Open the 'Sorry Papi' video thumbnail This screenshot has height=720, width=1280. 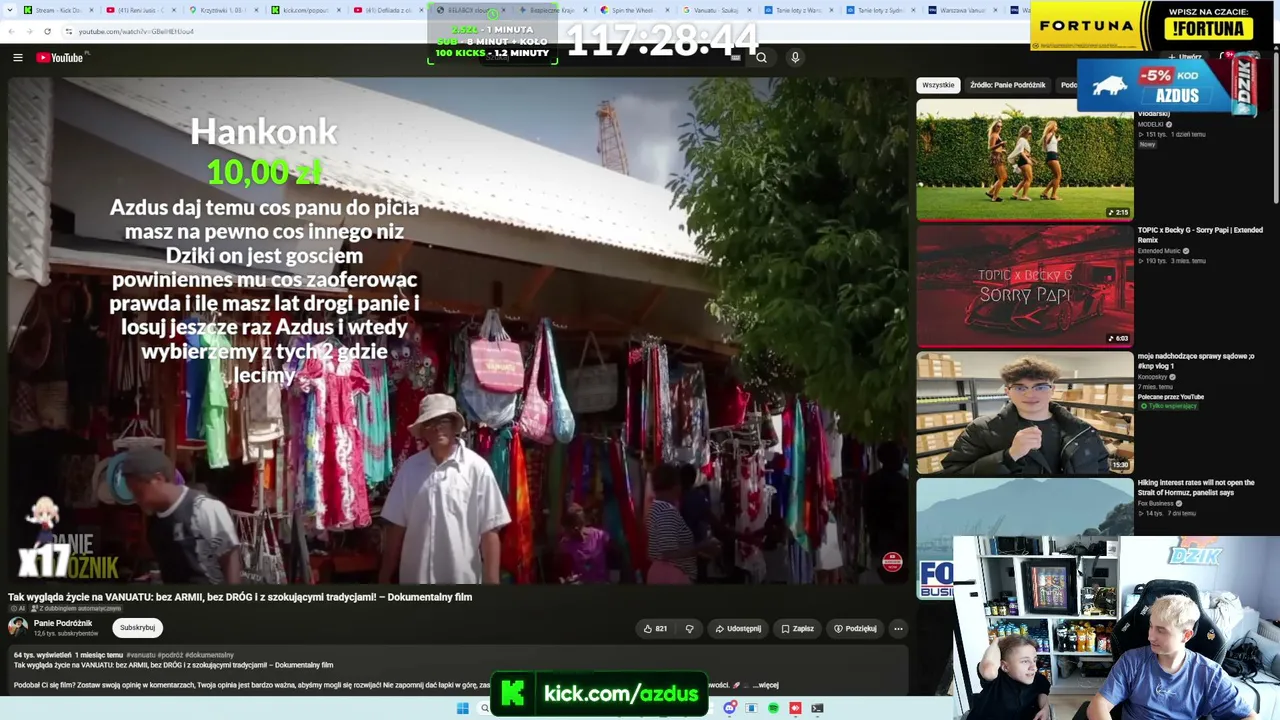pyautogui.click(x=1025, y=286)
